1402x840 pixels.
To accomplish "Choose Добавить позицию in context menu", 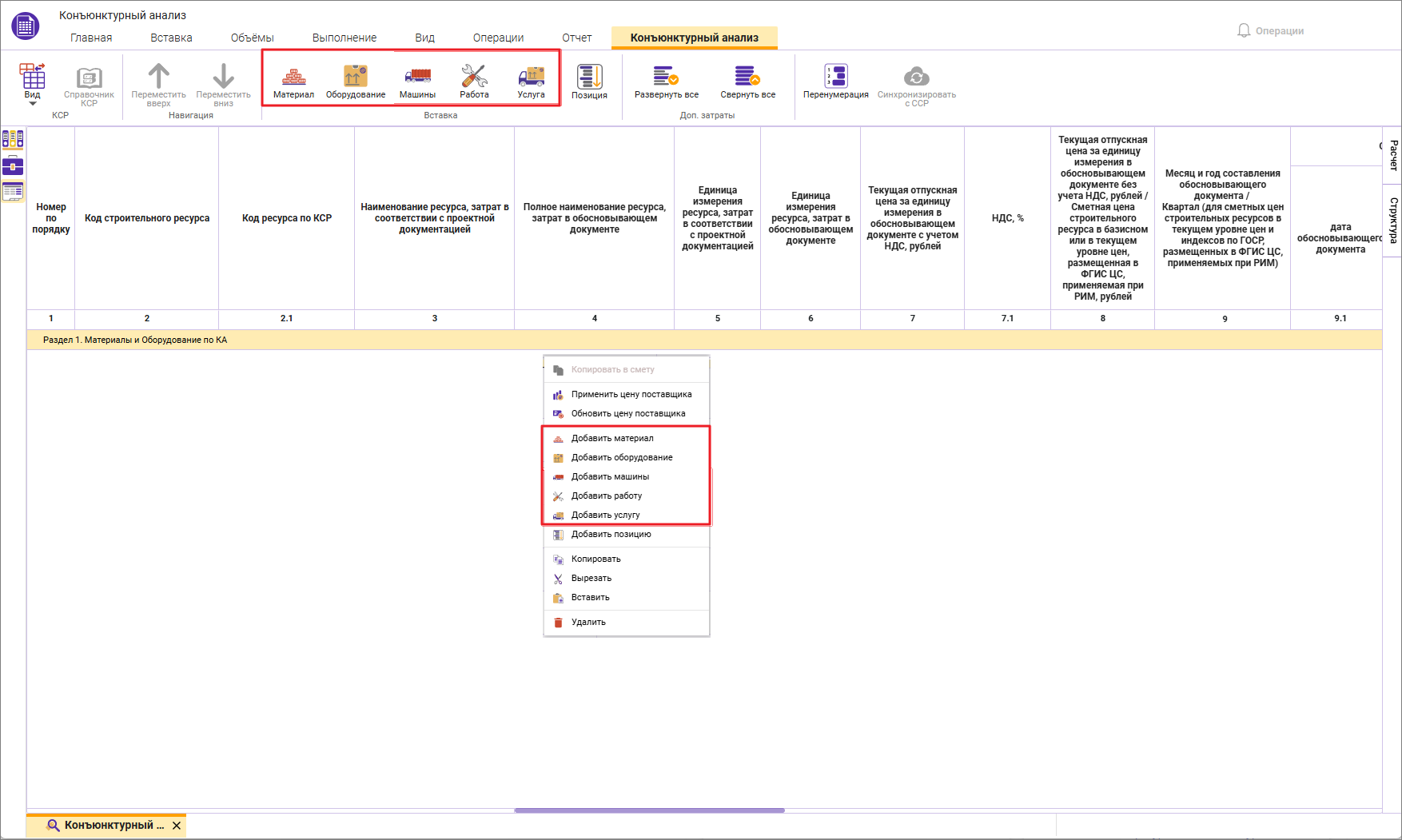I will (x=627, y=534).
